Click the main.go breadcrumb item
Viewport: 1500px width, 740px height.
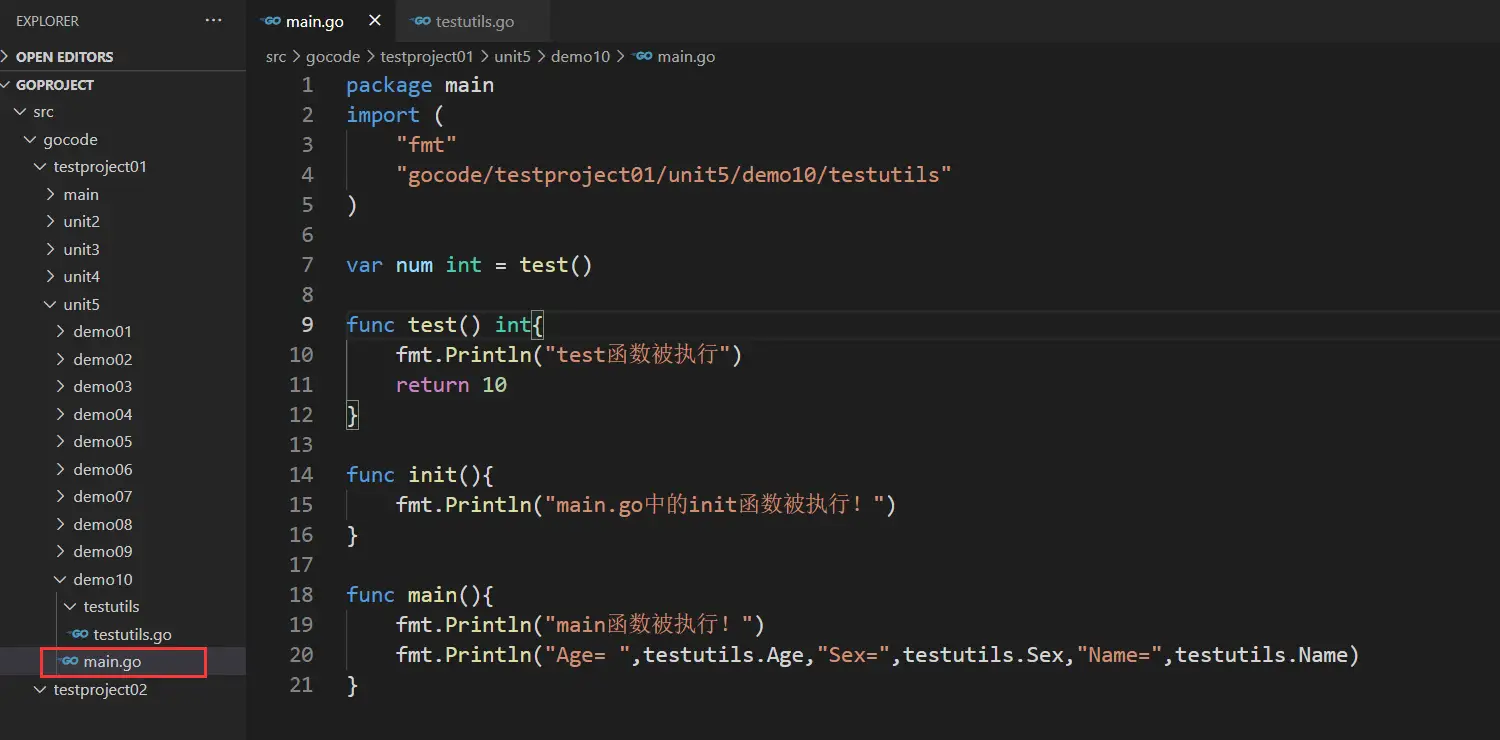click(x=685, y=57)
